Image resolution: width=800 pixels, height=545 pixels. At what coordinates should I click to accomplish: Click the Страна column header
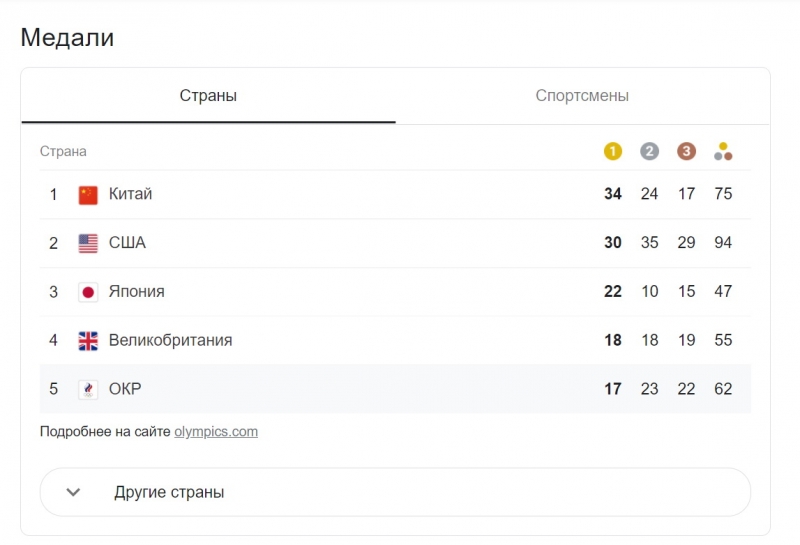(x=63, y=152)
